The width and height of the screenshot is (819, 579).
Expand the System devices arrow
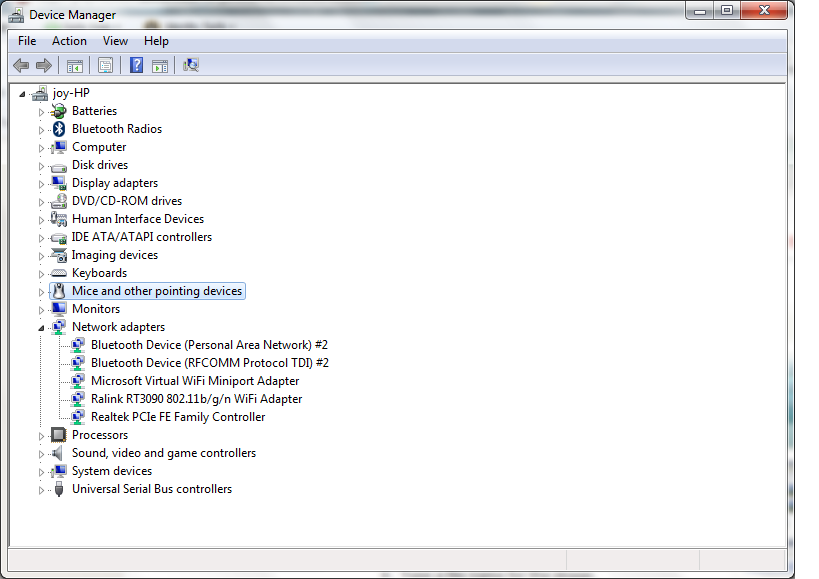tap(41, 472)
